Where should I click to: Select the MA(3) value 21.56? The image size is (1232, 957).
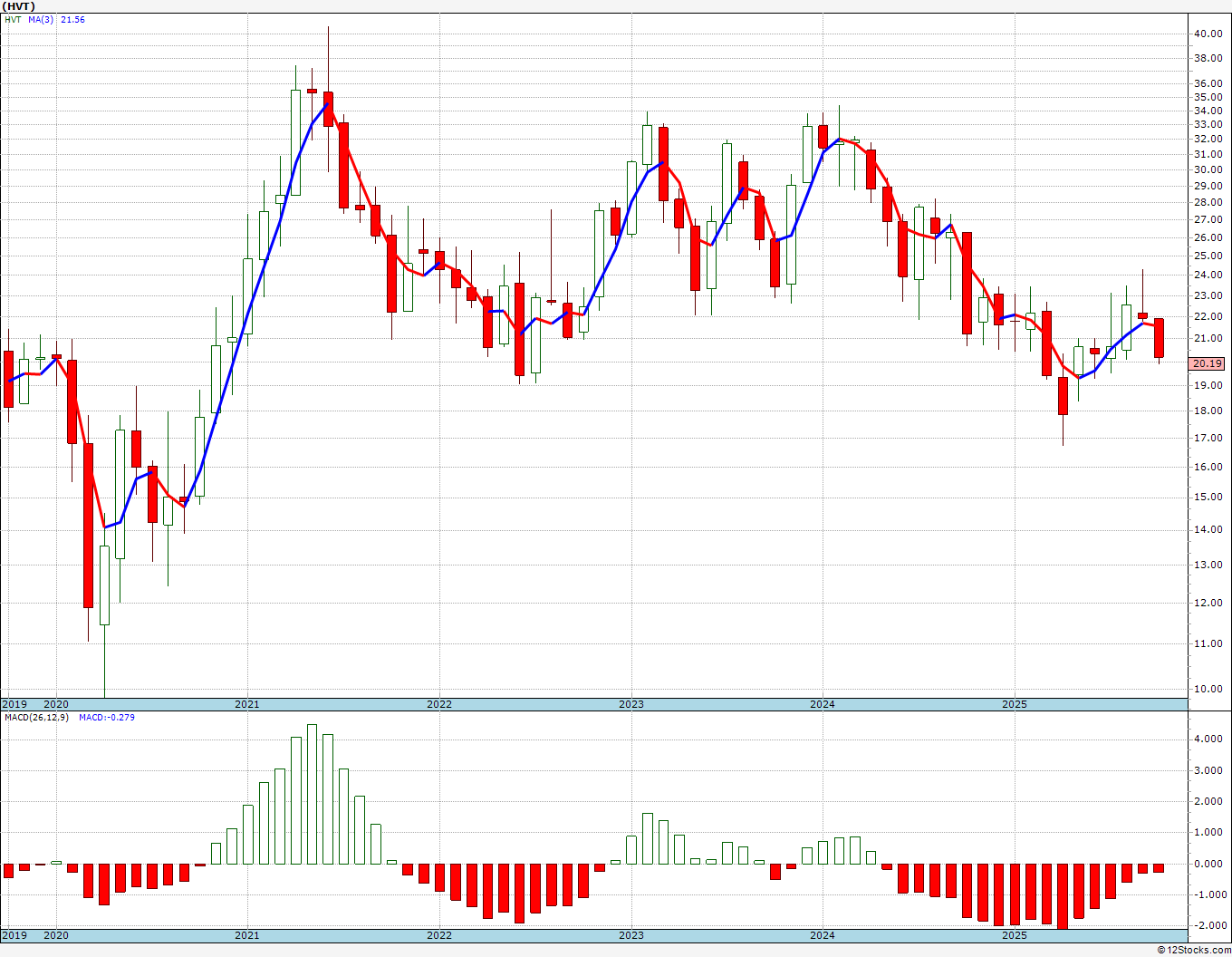(x=72, y=19)
